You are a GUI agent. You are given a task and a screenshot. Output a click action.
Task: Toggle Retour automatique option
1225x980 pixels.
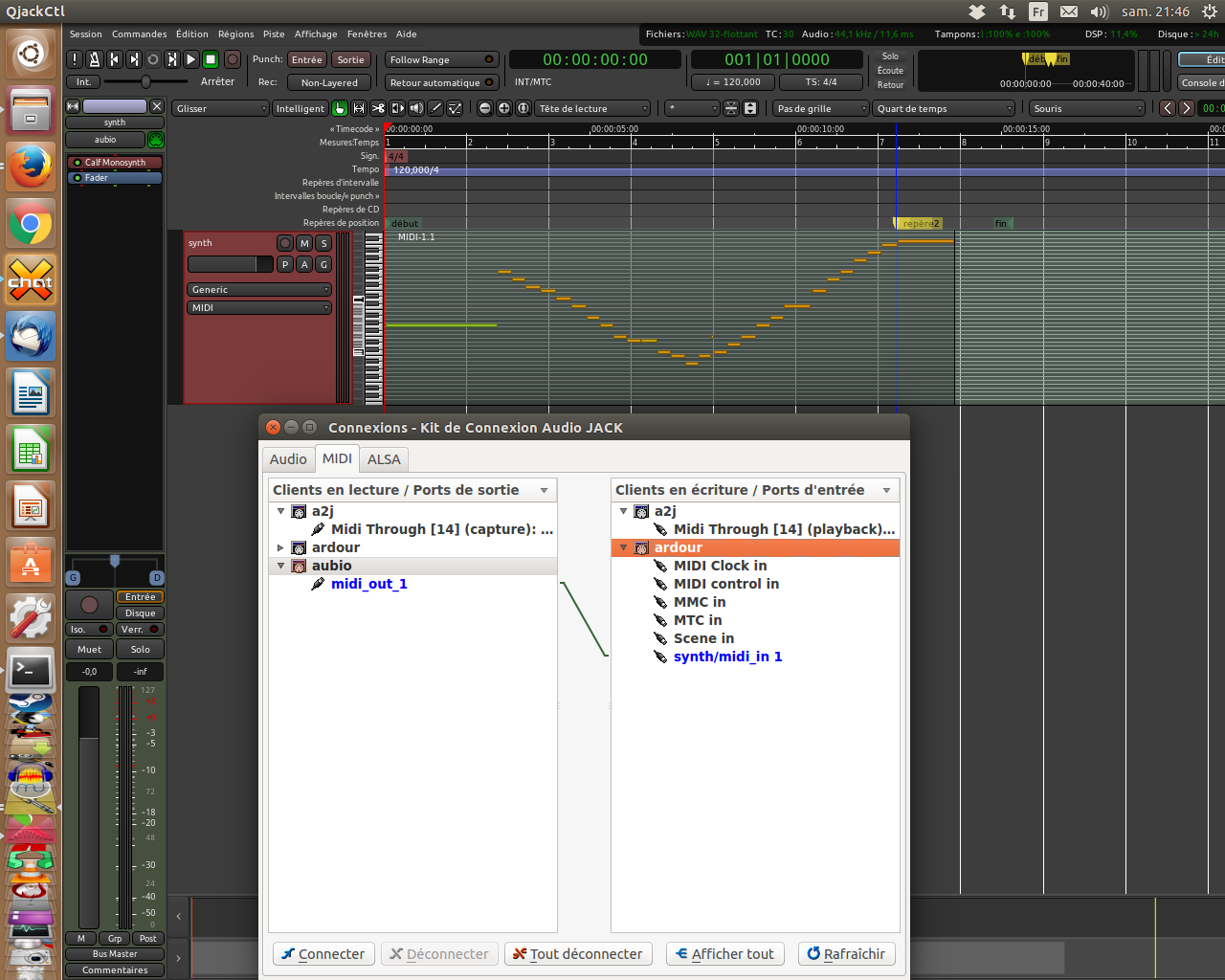[441, 82]
